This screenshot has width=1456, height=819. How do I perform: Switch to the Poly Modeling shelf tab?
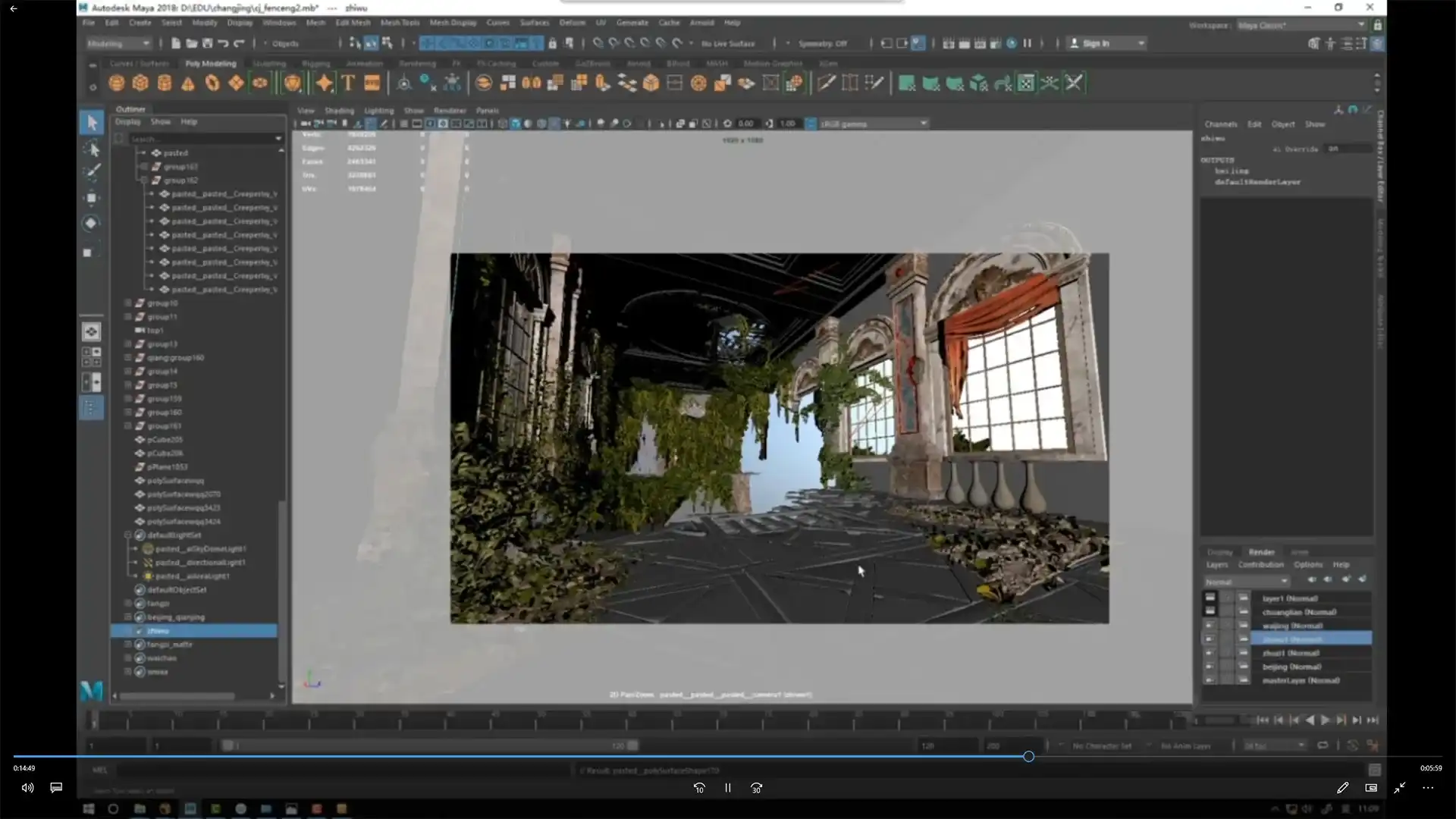coord(211,64)
